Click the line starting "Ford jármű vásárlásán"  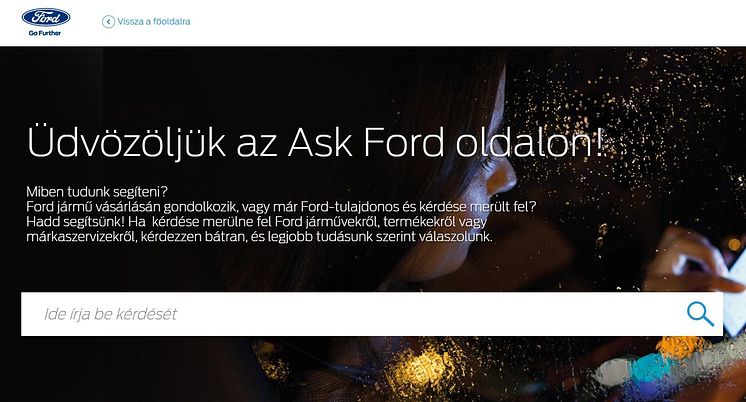click(281, 207)
